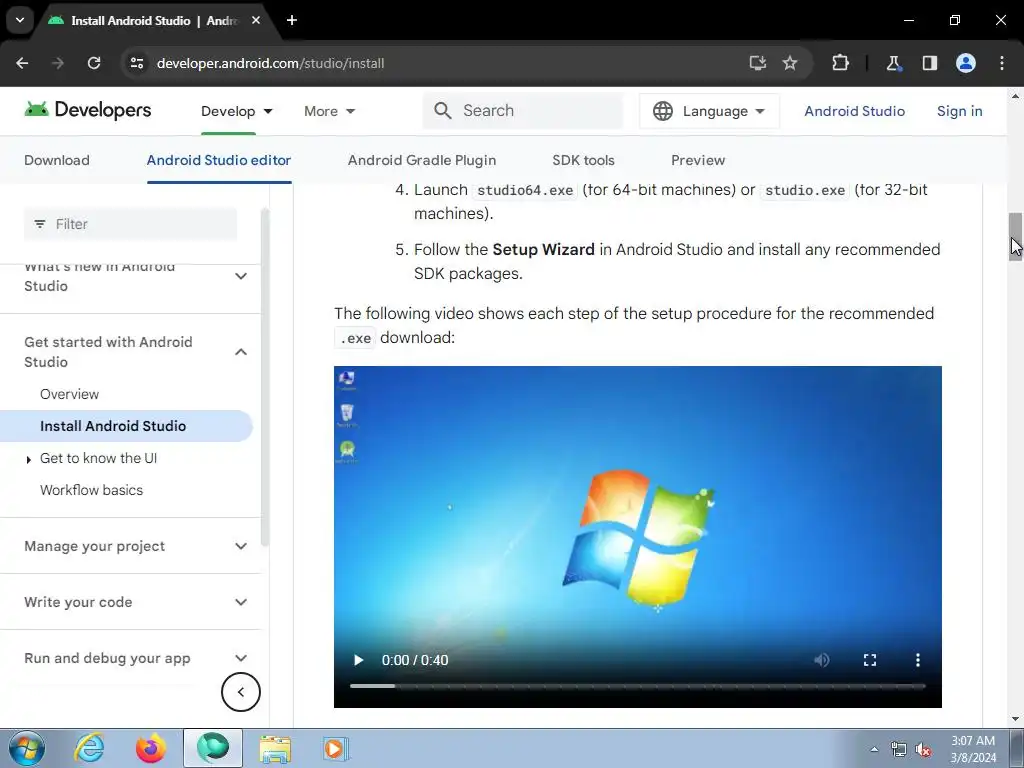Open the More dropdown menu
The width and height of the screenshot is (1024, 768).
click(x=330, y=111)
